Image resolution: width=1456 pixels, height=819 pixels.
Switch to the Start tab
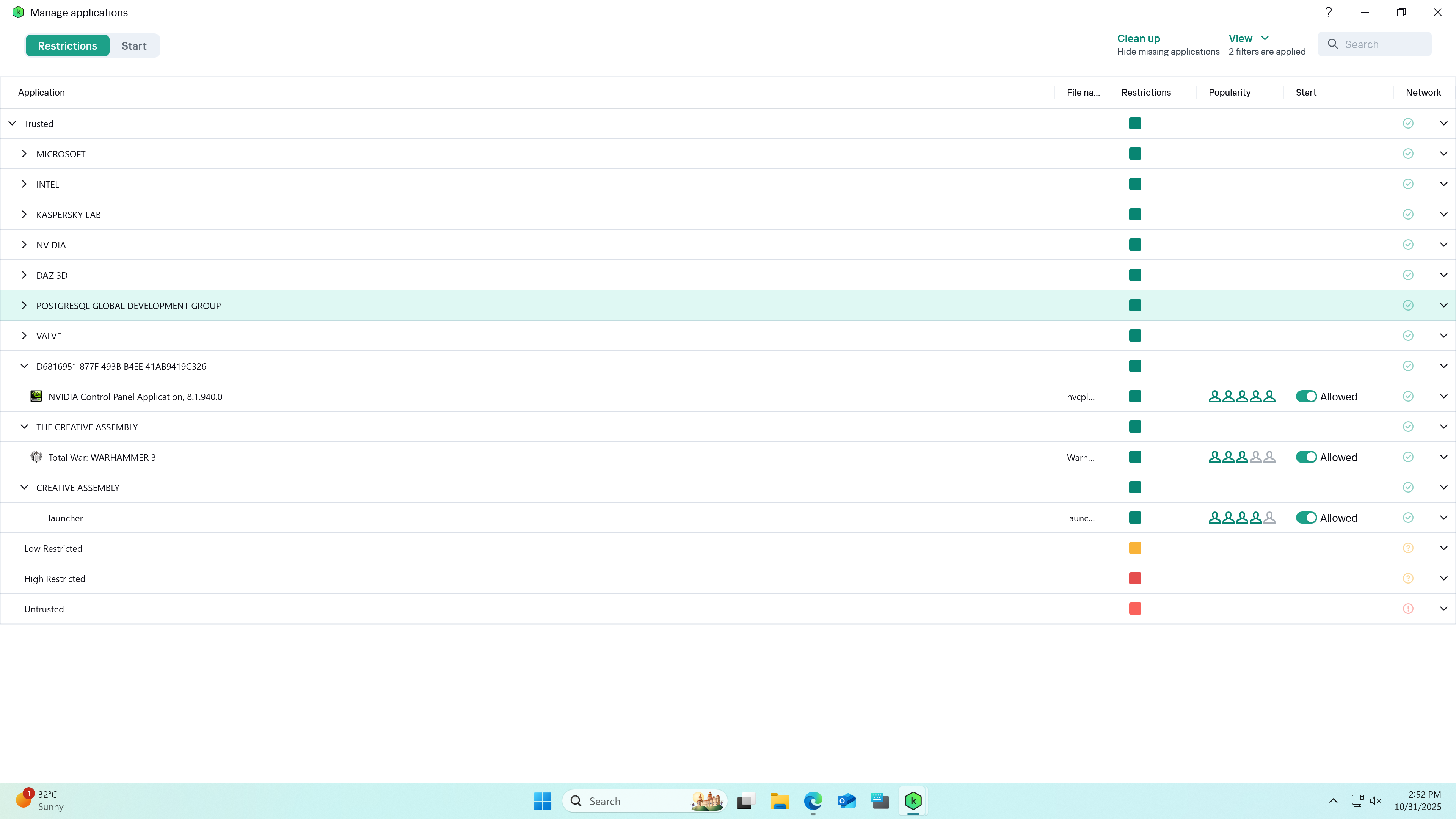tap(134, 46)
